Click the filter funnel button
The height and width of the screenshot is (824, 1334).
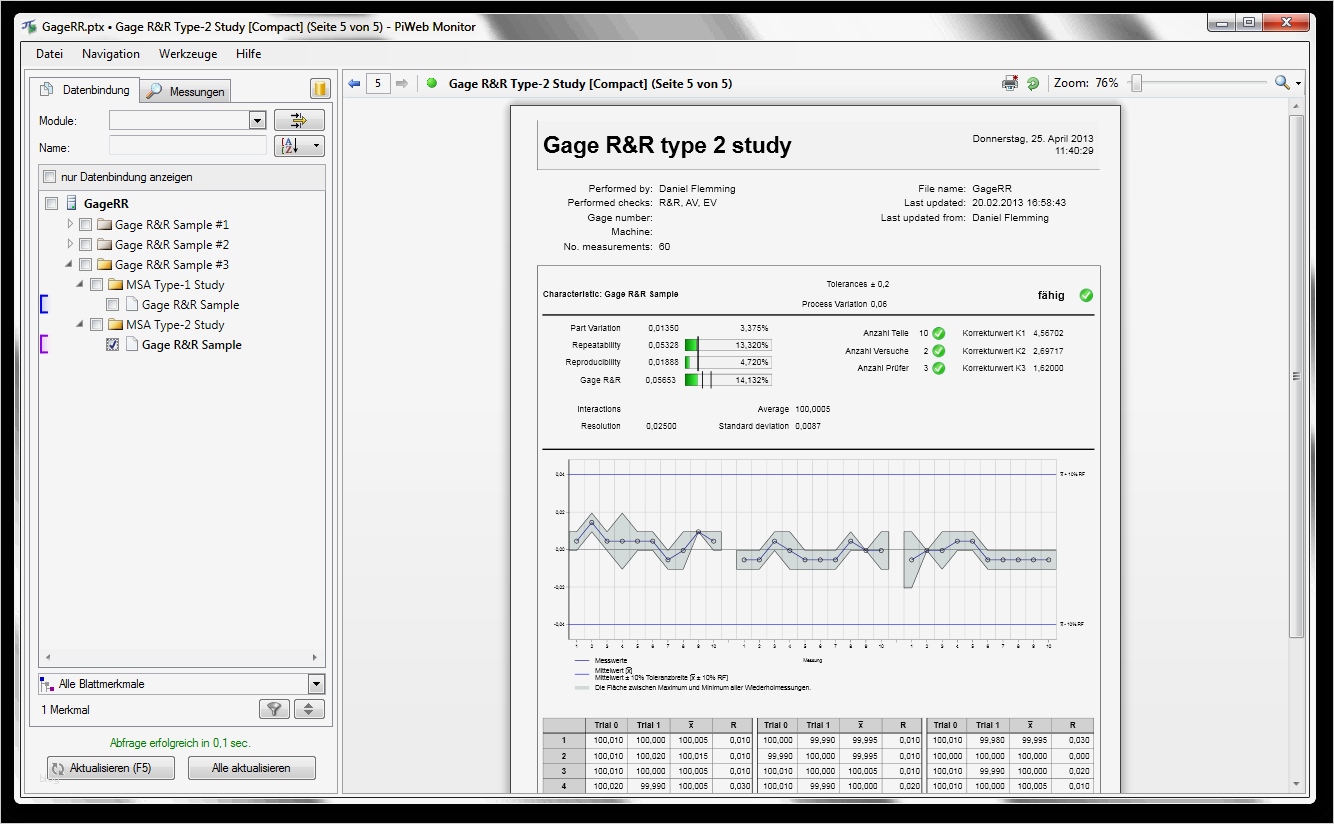point(274,709)
